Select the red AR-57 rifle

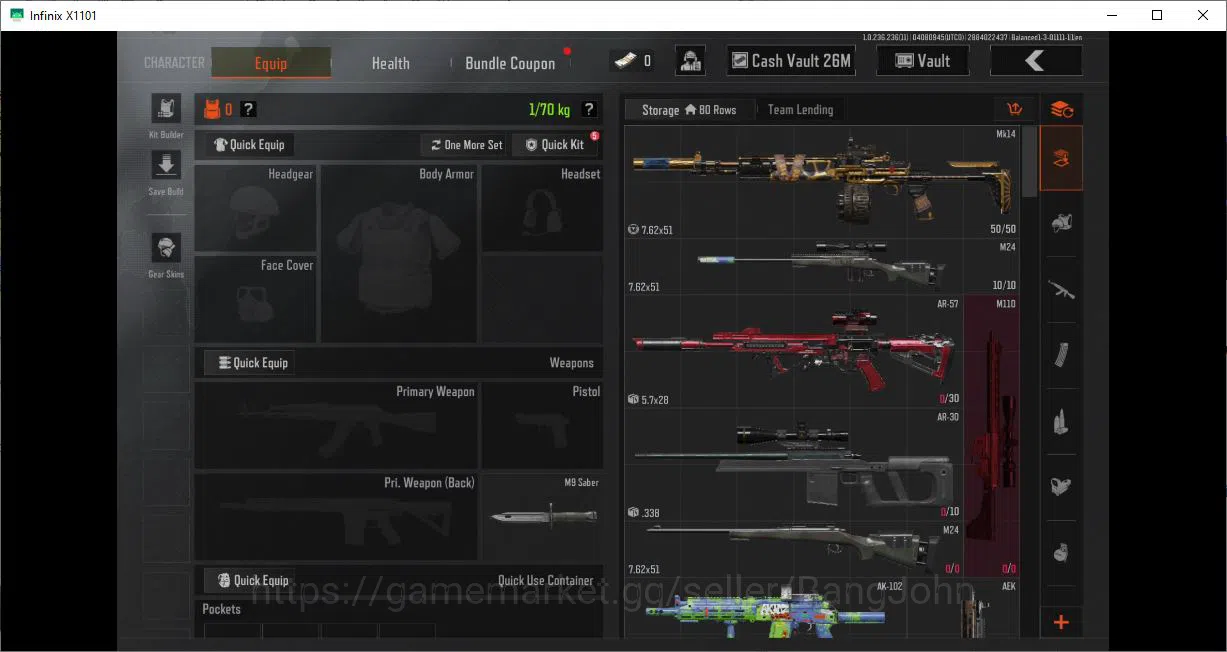(794, 352)
